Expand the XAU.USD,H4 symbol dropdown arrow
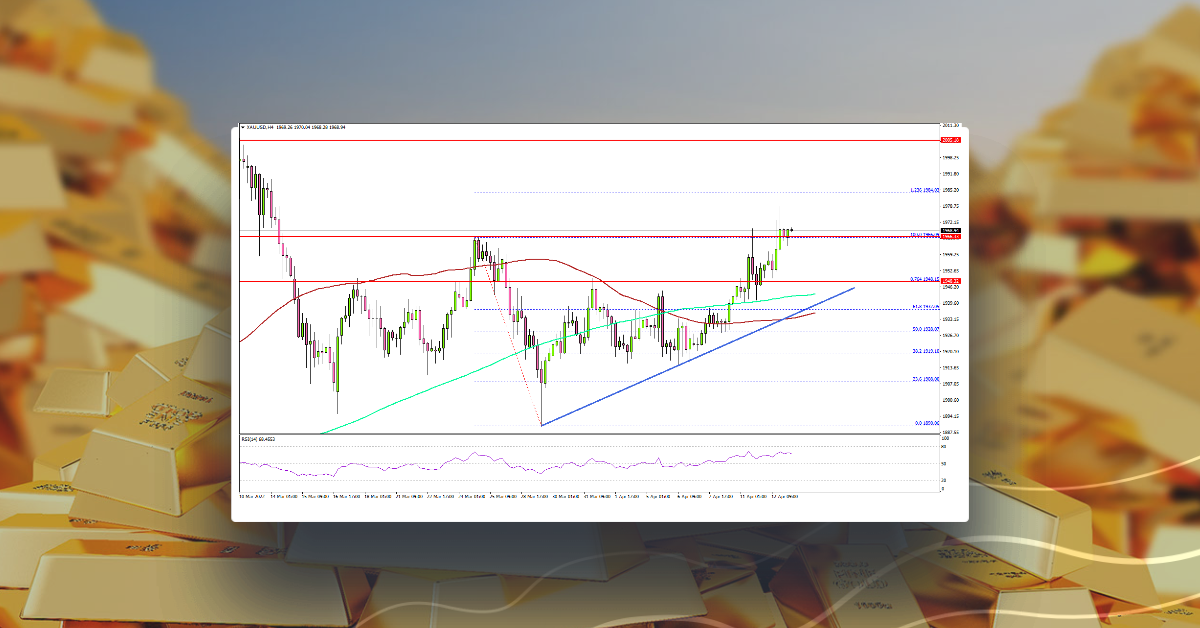 pyautogui.click(x=242, y=128)
